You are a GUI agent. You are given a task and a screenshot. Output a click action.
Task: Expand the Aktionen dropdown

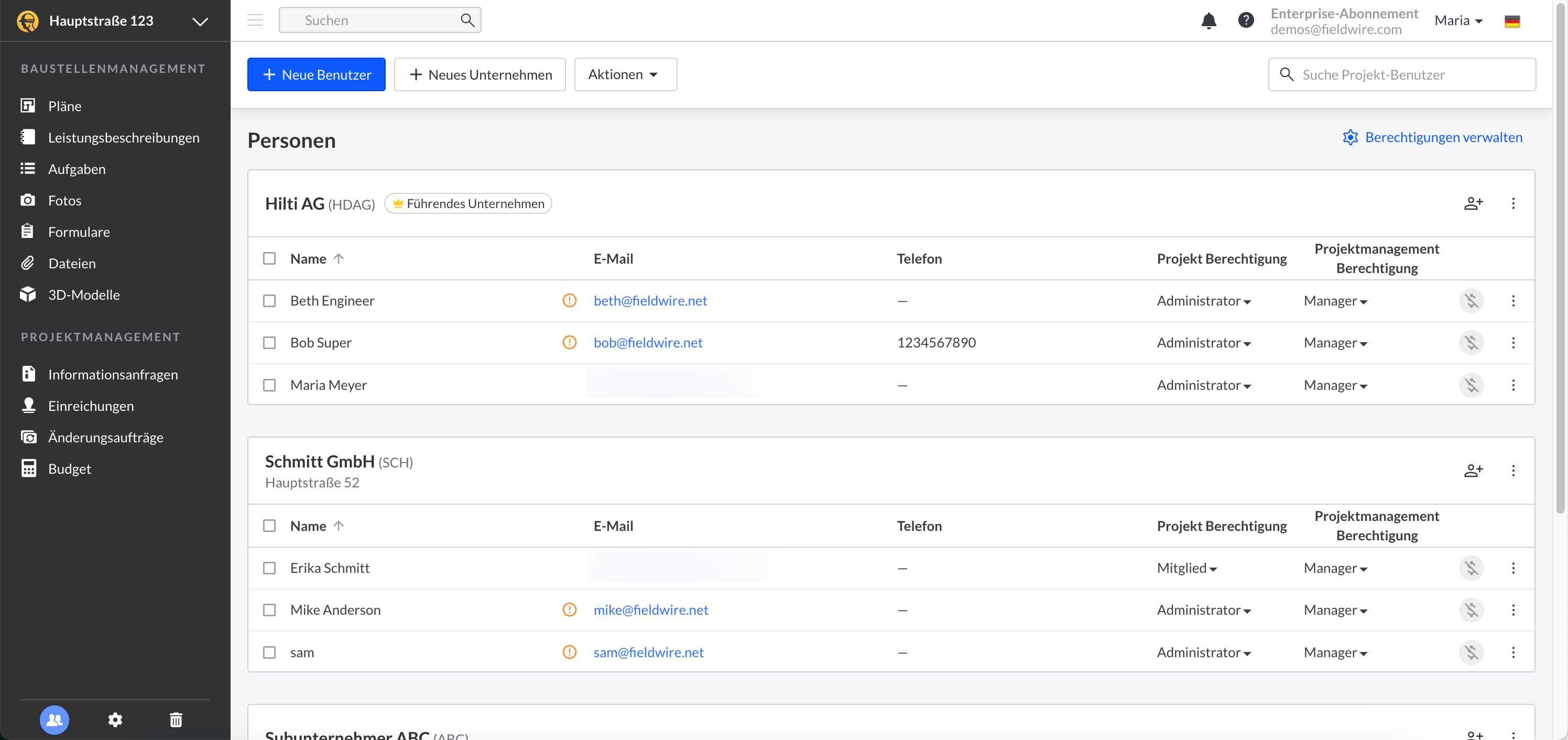point(625,74)
